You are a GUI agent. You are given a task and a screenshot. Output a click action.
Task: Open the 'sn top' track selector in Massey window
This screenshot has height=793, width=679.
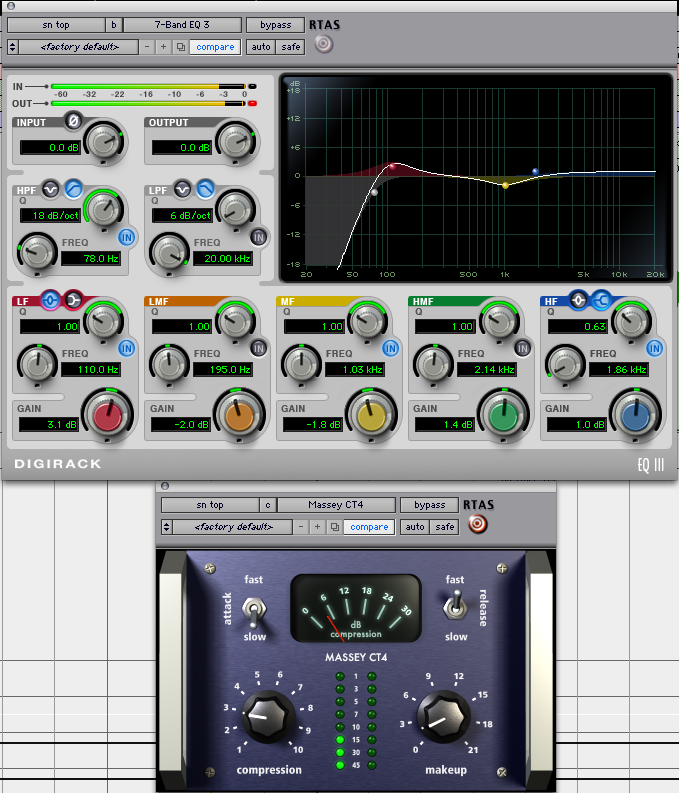(210, 505)
